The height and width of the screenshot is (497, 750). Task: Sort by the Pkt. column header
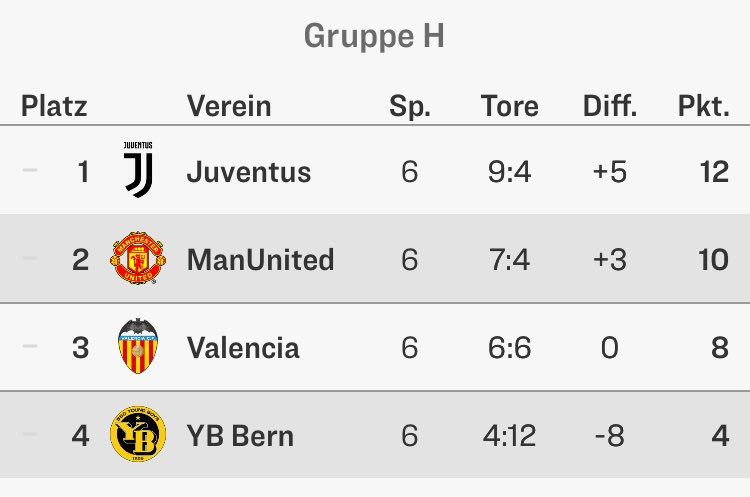tap(704, 105)
